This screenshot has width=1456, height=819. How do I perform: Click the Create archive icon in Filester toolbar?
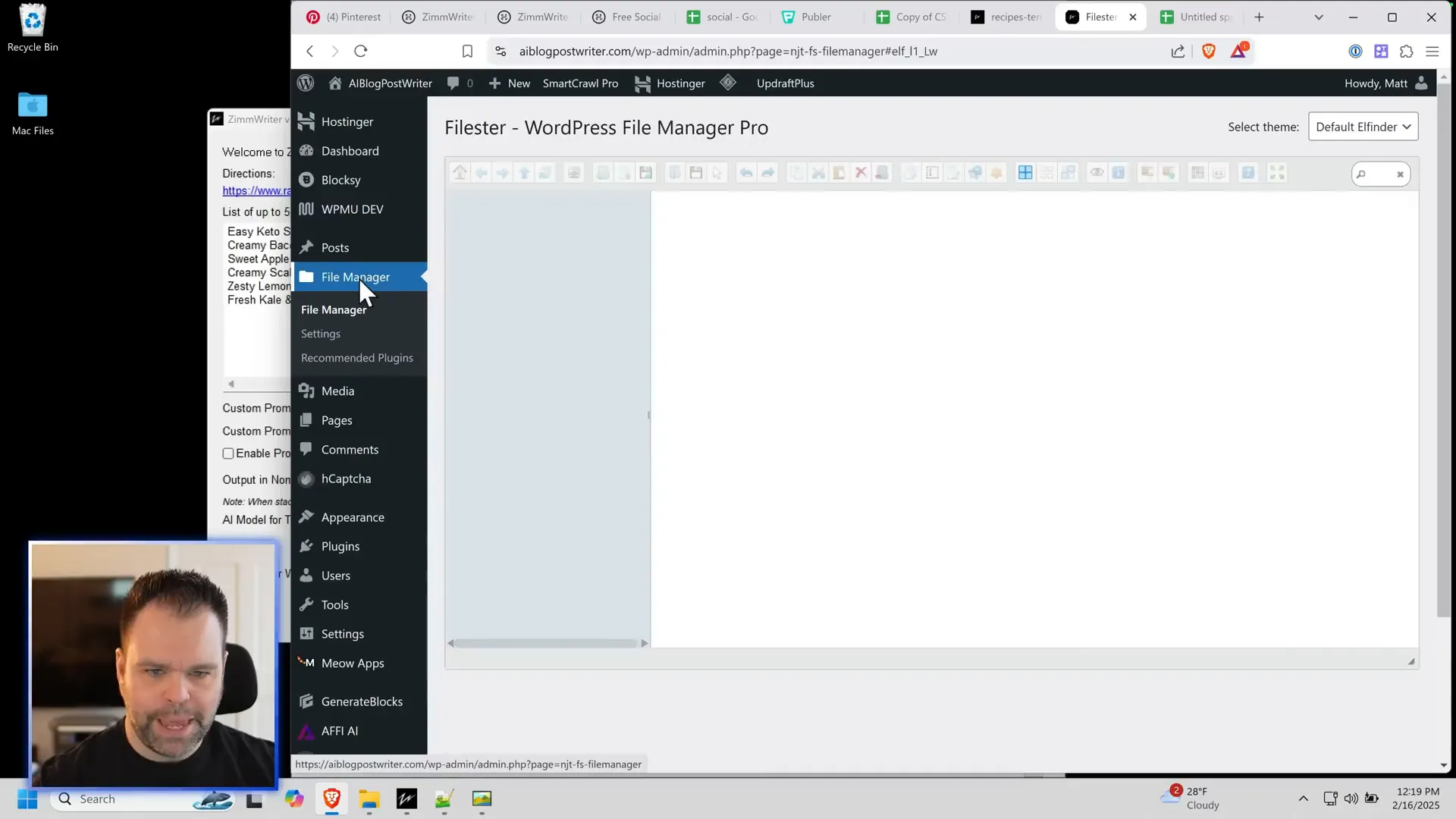pos(1169,173)
